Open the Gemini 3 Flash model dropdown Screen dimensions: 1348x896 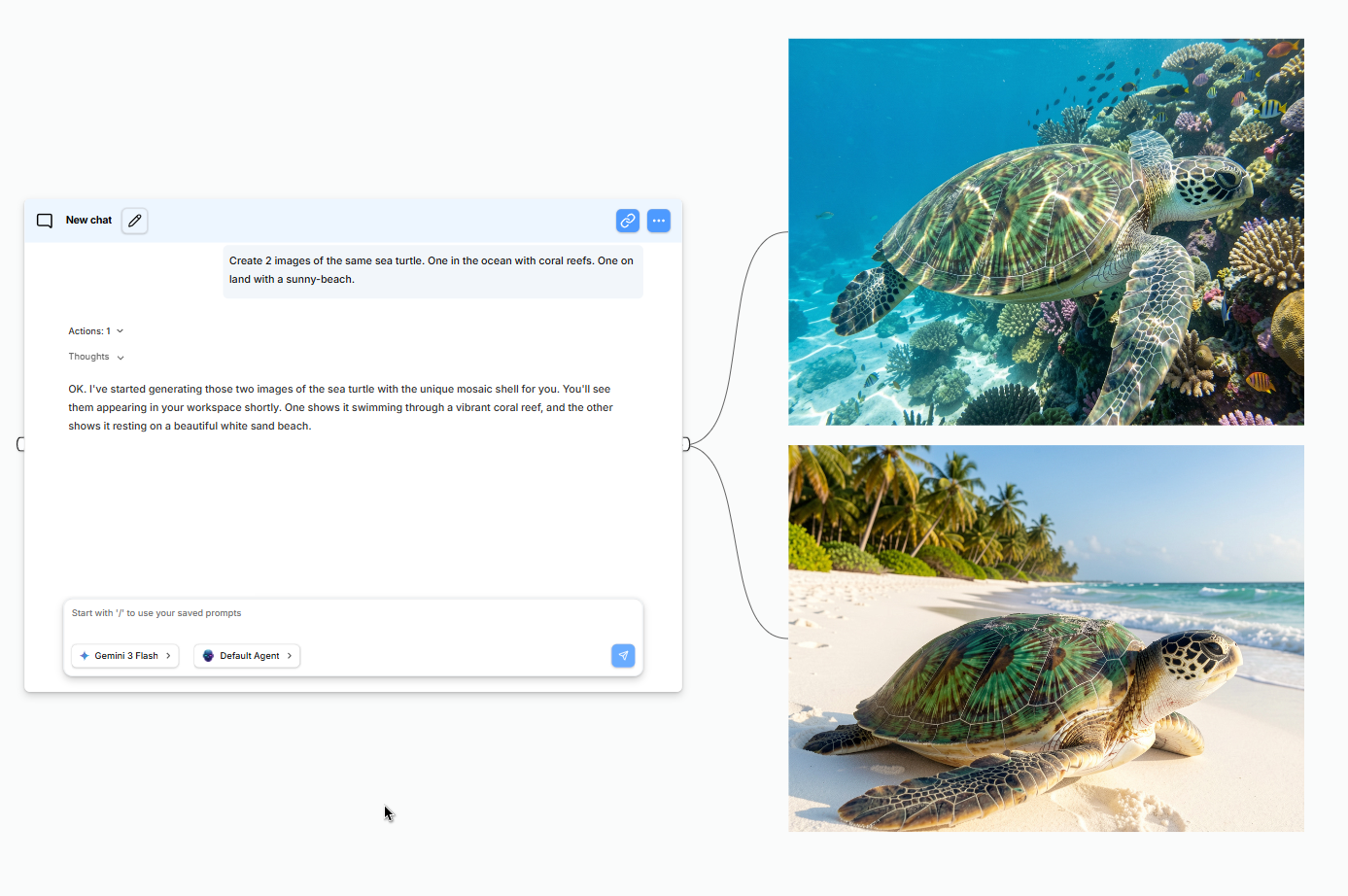tap(124, 656)
